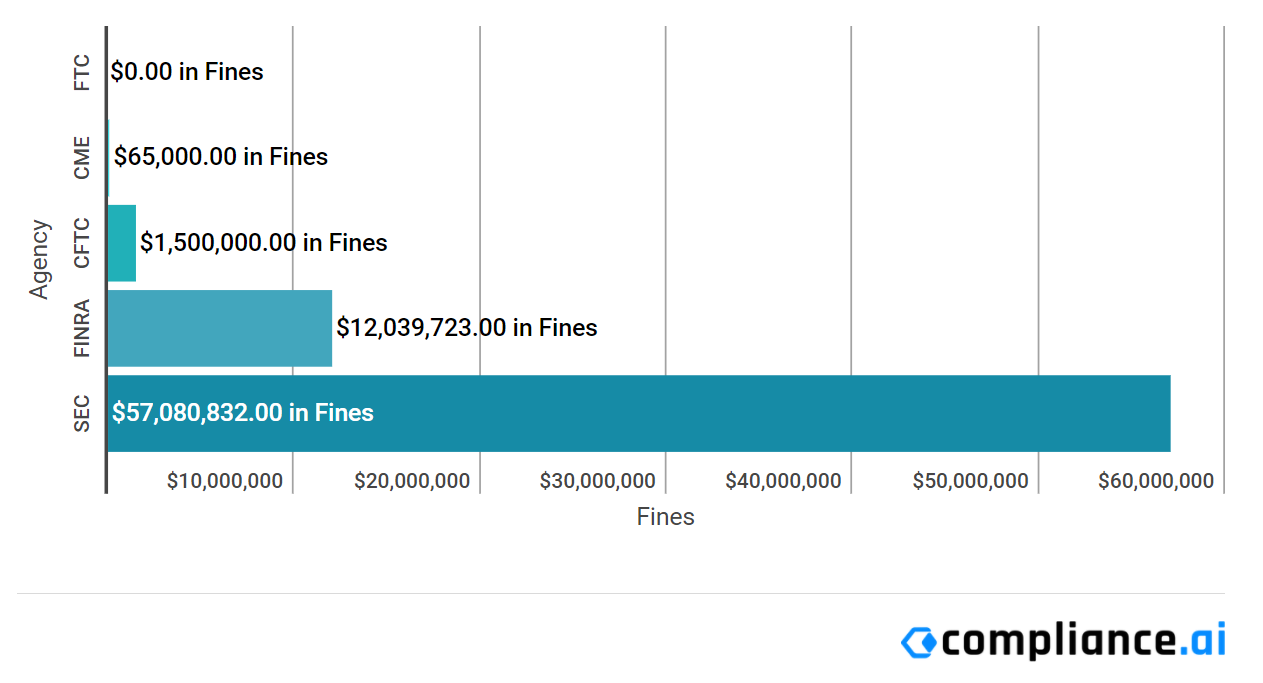Viewport: 1263px width, 683px height.
Task: Select the CFTC fines bar
Action: click(121, 243)
